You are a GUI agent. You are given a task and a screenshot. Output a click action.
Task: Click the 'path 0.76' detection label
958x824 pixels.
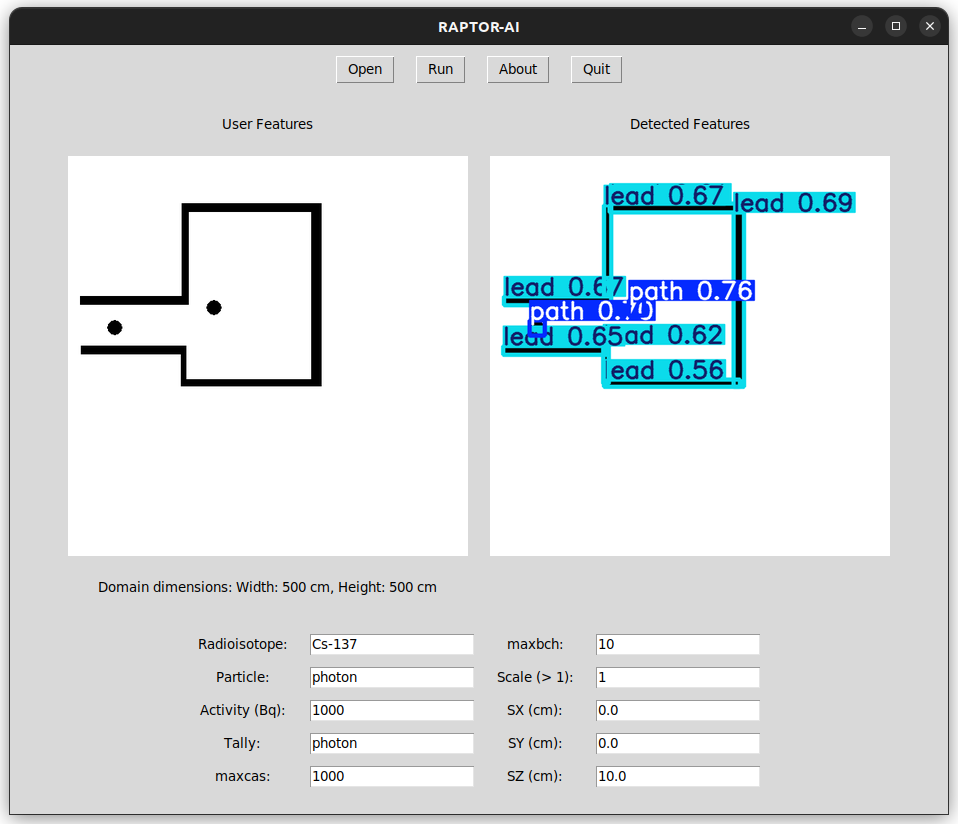pyautogui.click(x=691, y=291)
